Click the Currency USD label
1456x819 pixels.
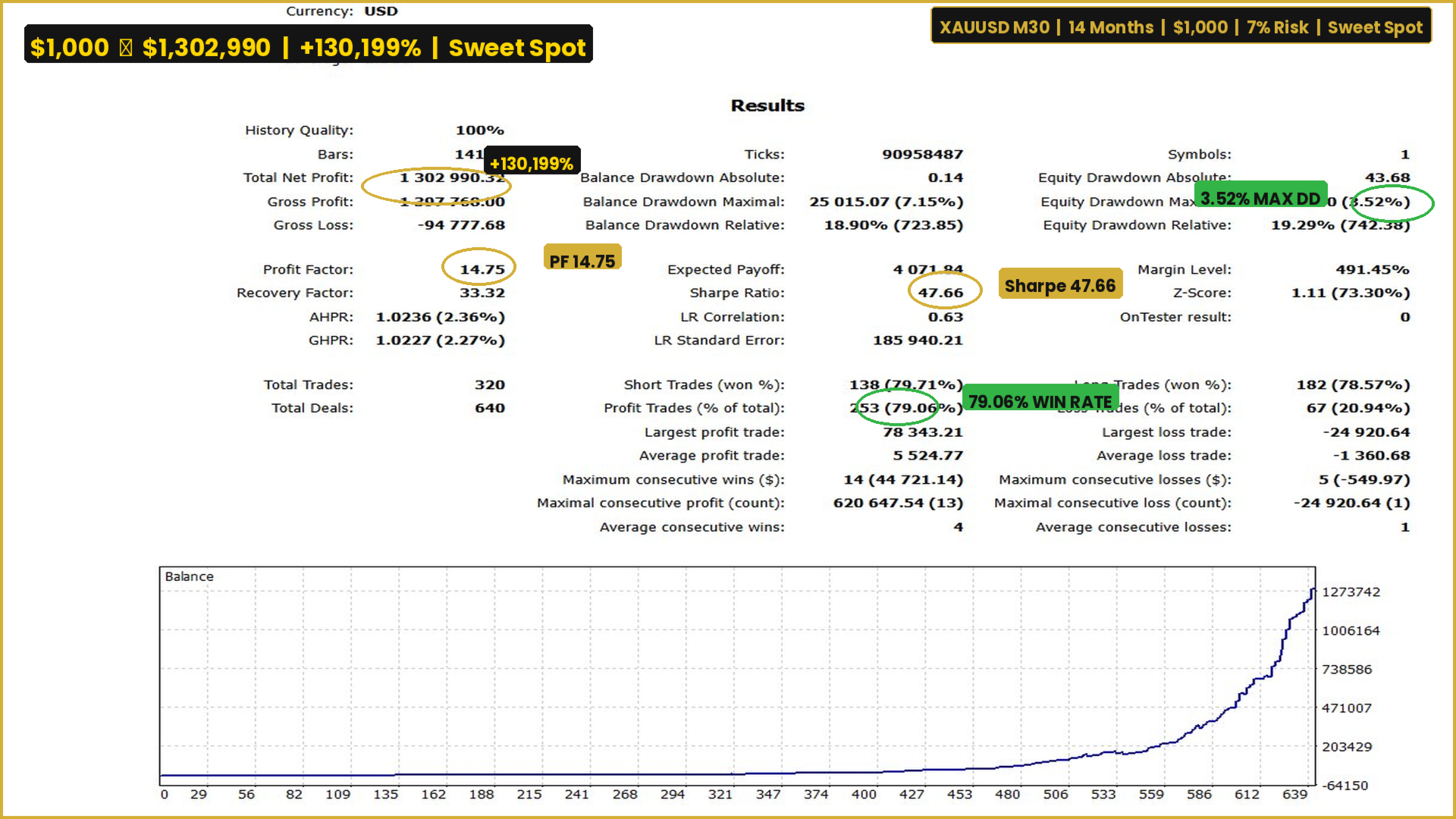(381, 11)
